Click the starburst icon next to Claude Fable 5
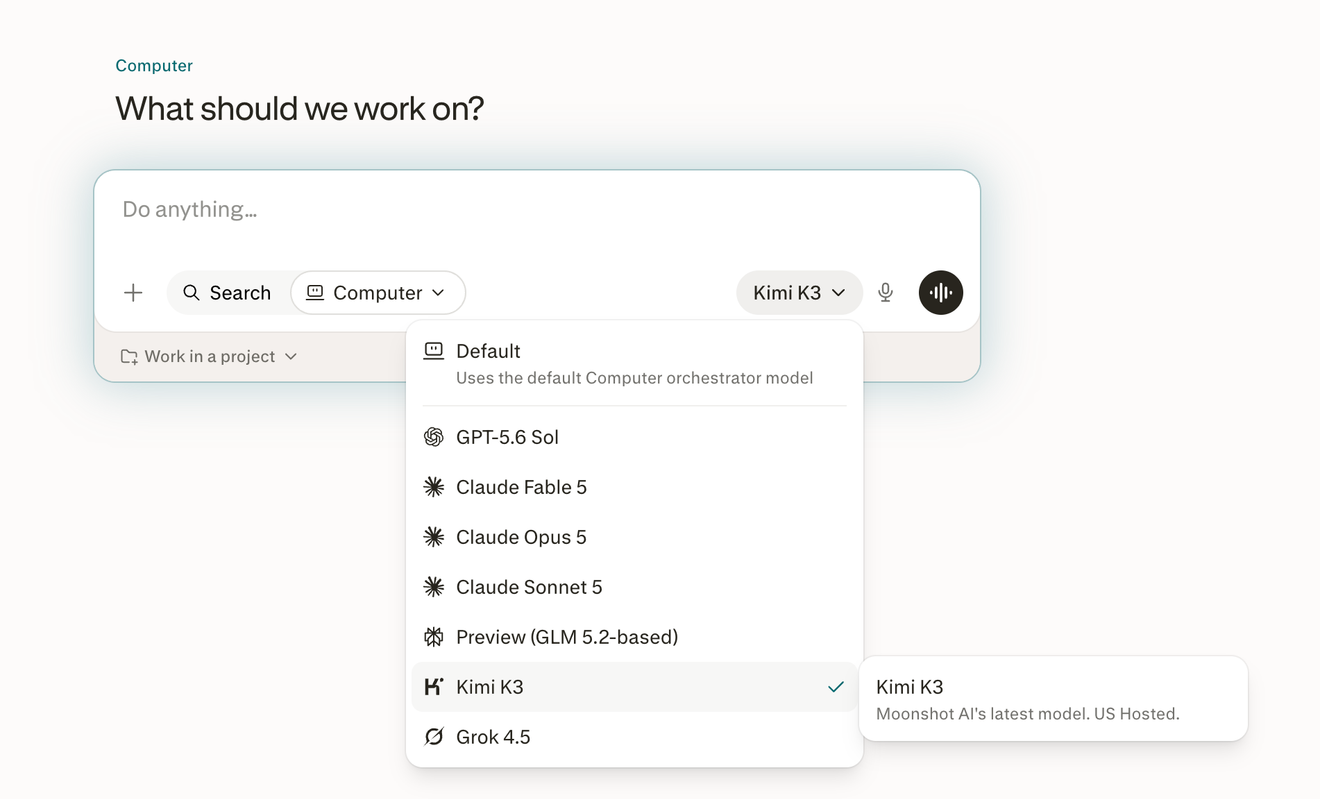This screenshot has height=799, width=1320. [433, 487]
